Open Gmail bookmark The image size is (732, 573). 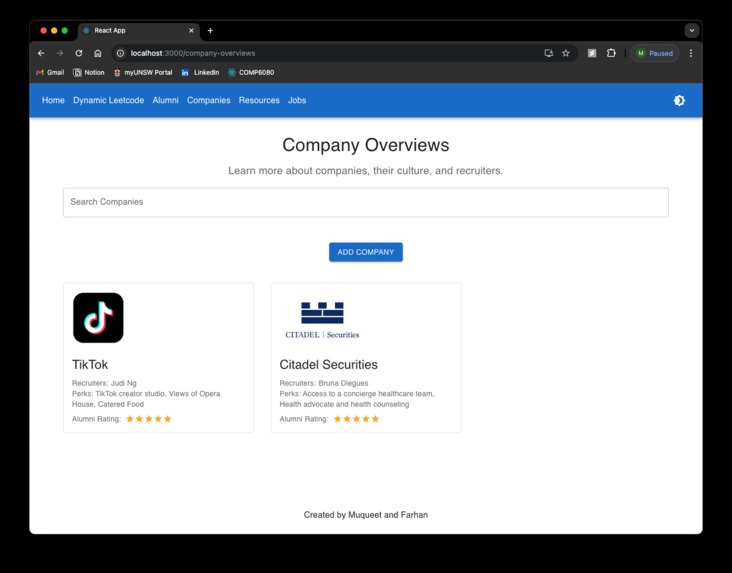(50, 72)
